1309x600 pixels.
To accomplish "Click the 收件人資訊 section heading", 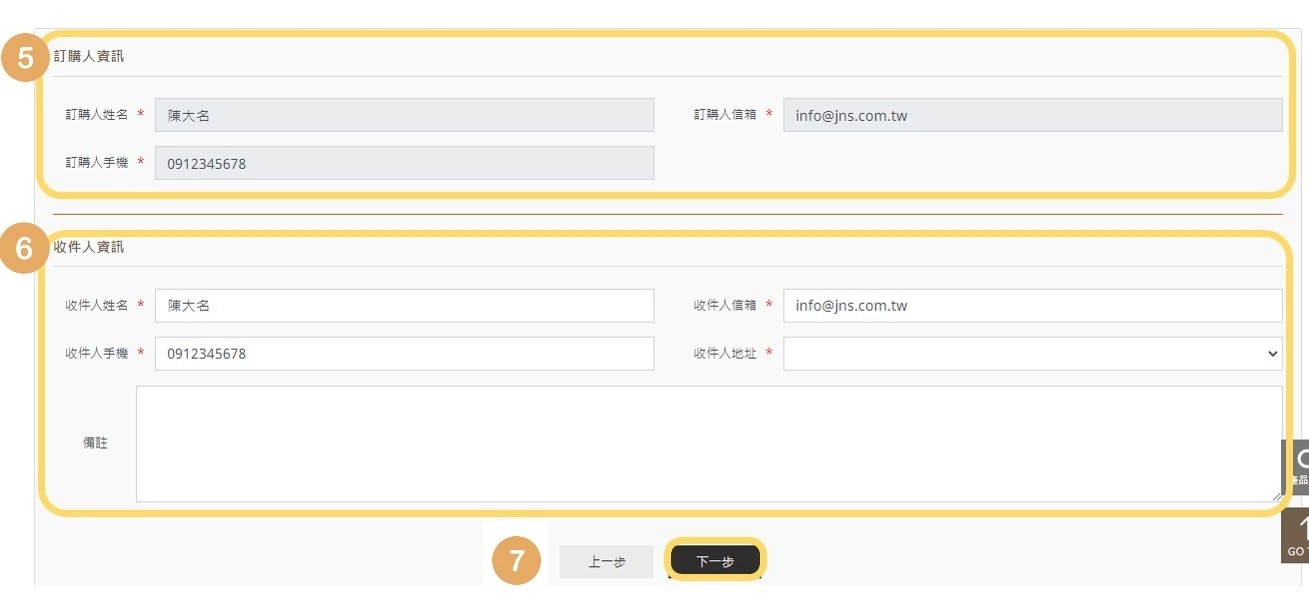I will tap(89, 247).
